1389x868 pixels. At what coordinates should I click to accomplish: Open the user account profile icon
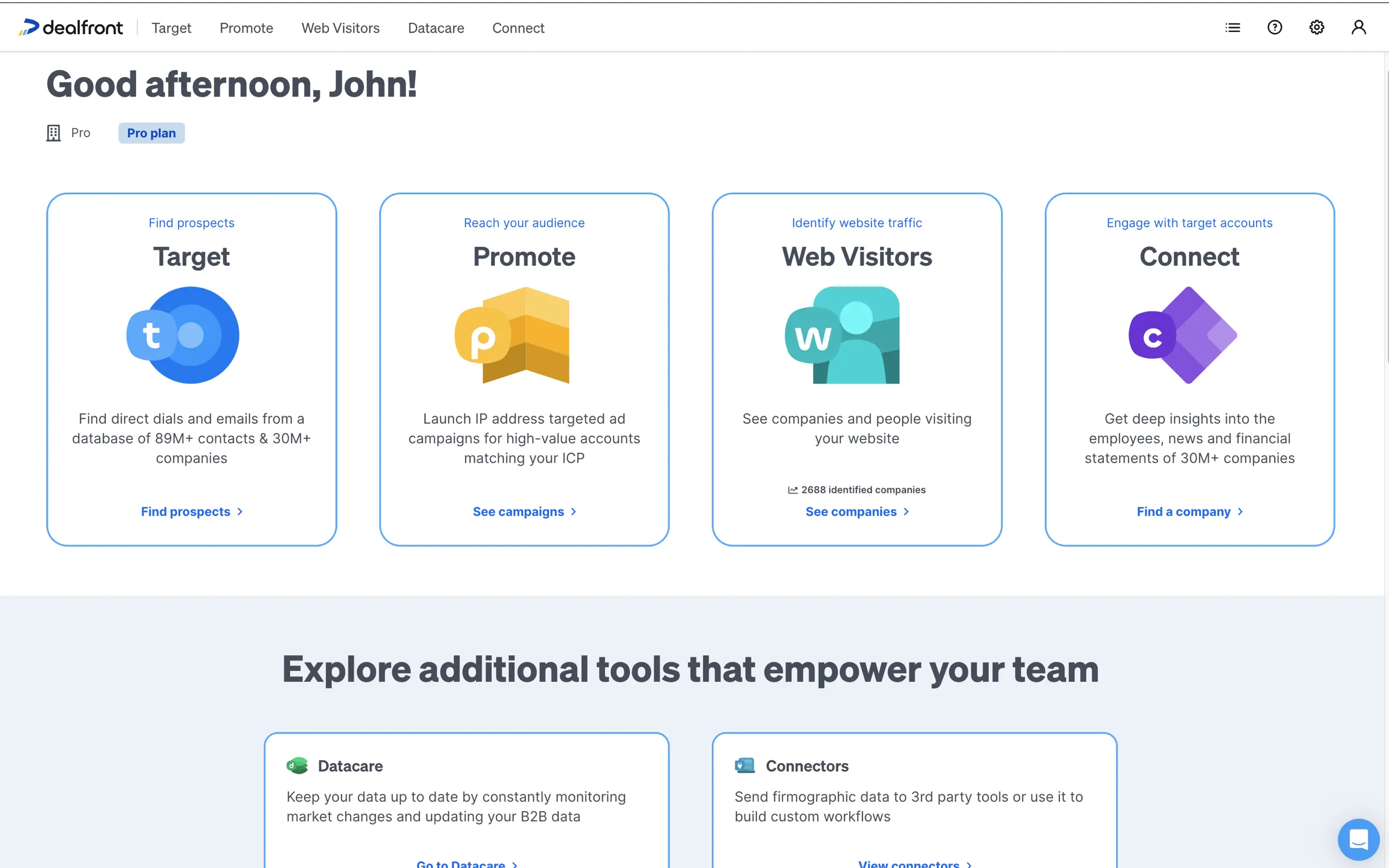(x=1358, y=28)
